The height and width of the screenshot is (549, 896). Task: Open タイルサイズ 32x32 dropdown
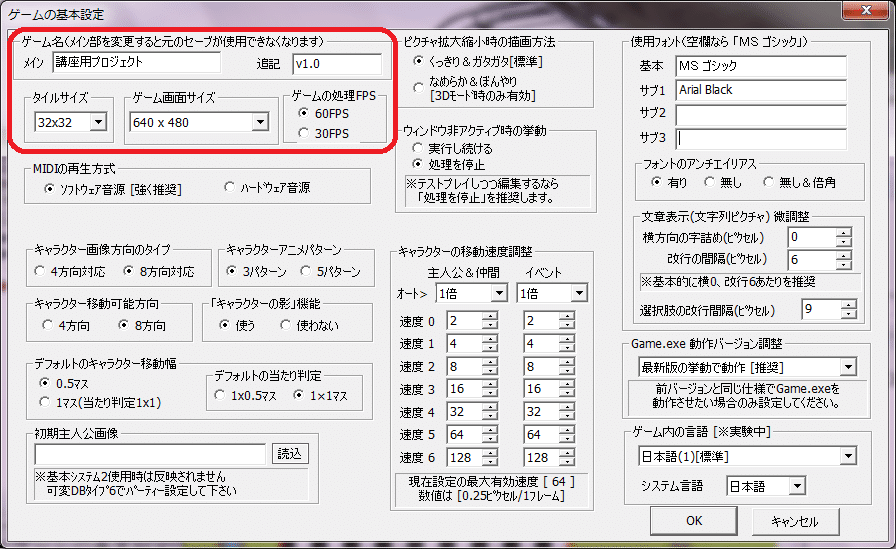point(98,122)
